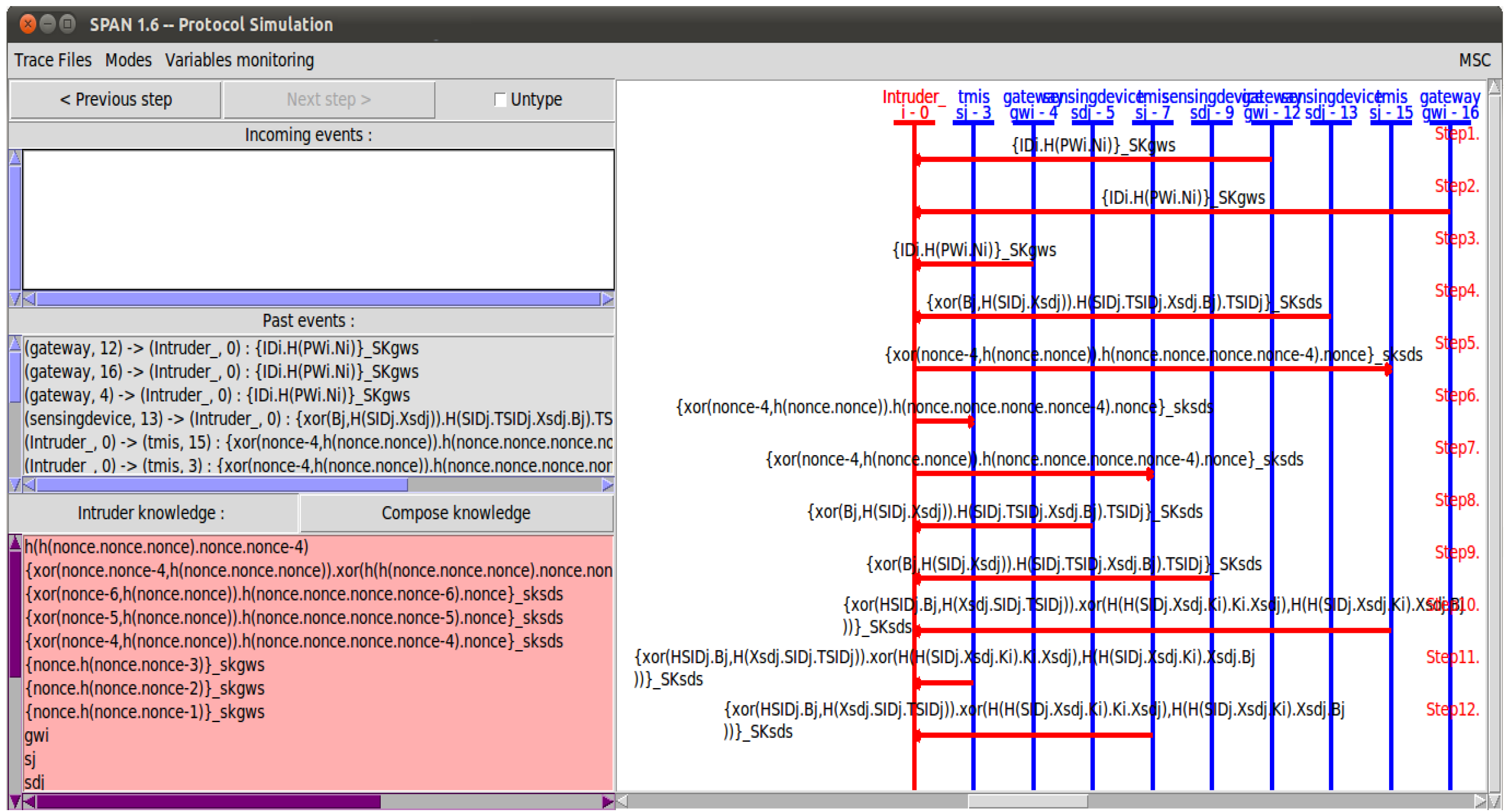Viewport: 1507px width, 812px height.
Task: Click the Previous step button
Action: [x=115, y=100]
